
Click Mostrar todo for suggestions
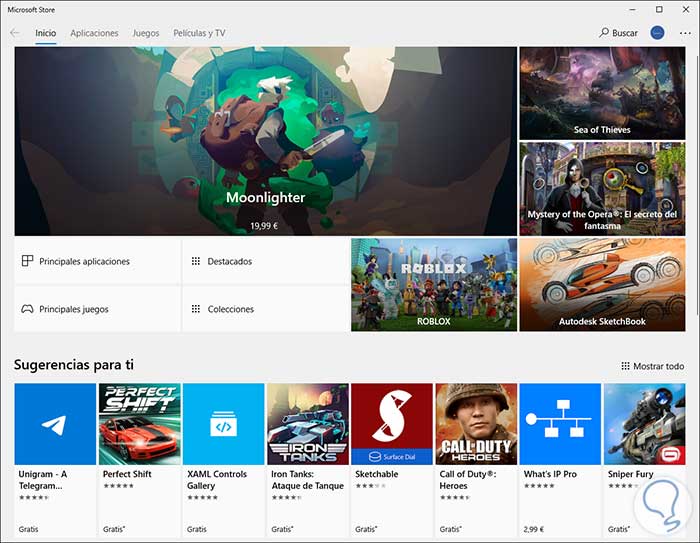653,366
